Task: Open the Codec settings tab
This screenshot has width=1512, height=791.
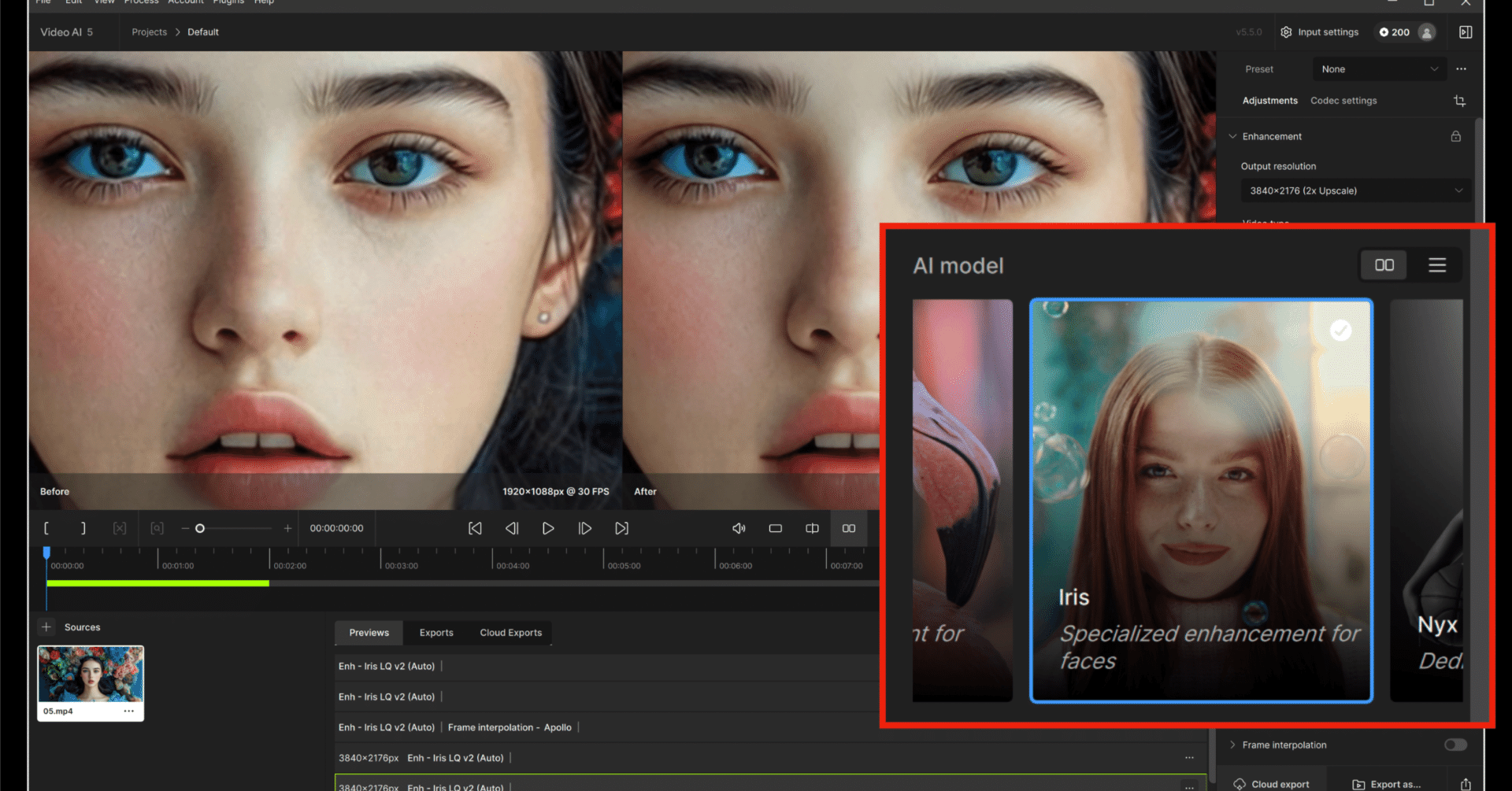Action: pos(1343,101)
